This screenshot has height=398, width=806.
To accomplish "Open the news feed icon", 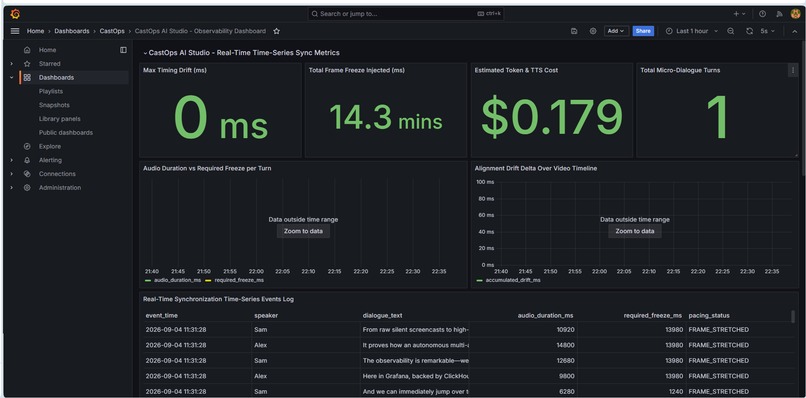I will [779, 14].
